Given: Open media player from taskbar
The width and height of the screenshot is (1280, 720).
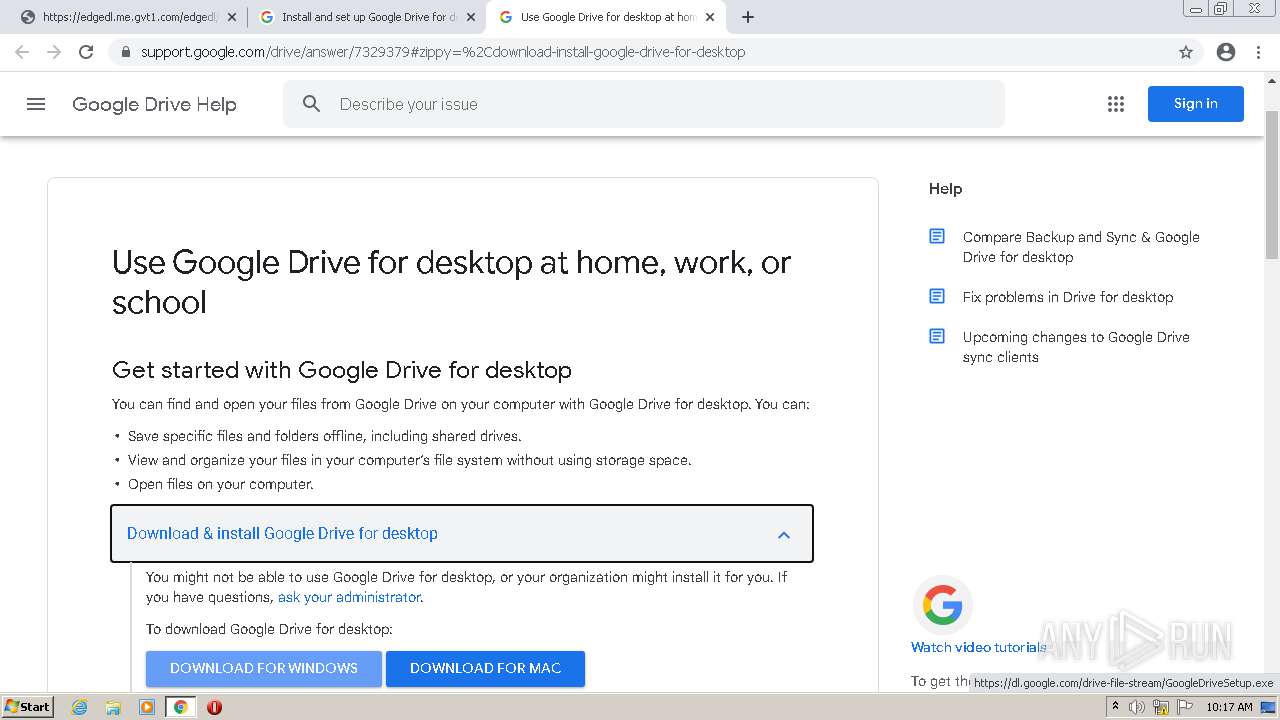Looking at the screenshot, I should 147,707.
